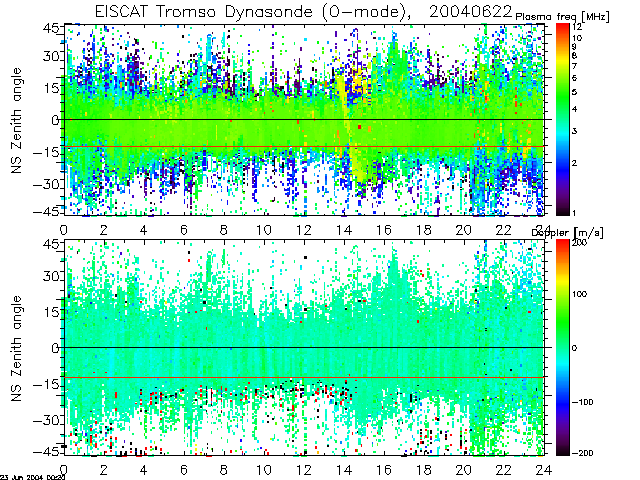Click the lower plot's "NS Zenith angle" axis label
640x480 pixels.
click(x=16, y=348)
